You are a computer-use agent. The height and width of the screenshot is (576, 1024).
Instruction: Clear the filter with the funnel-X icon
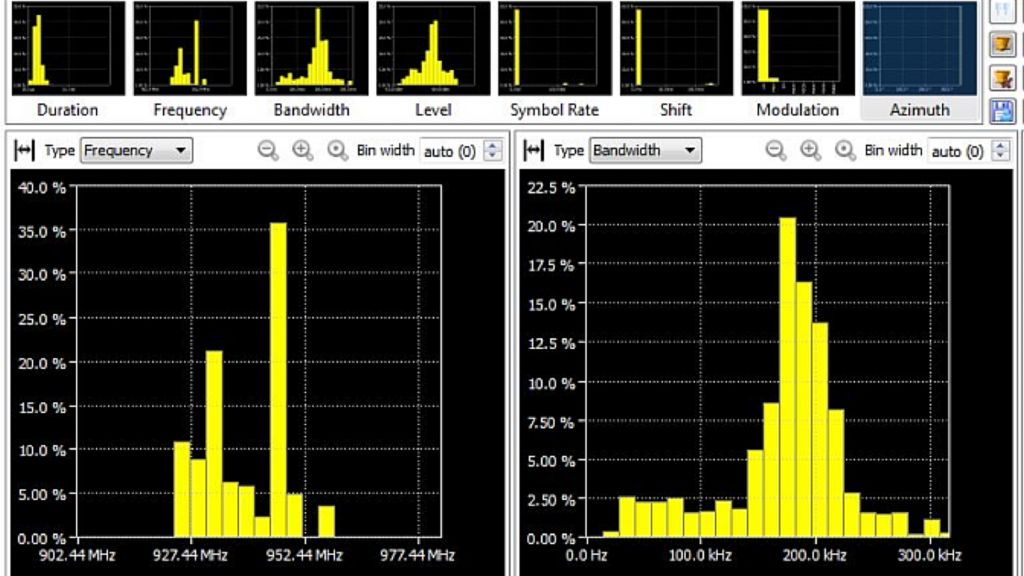(x=1001, y=78)
